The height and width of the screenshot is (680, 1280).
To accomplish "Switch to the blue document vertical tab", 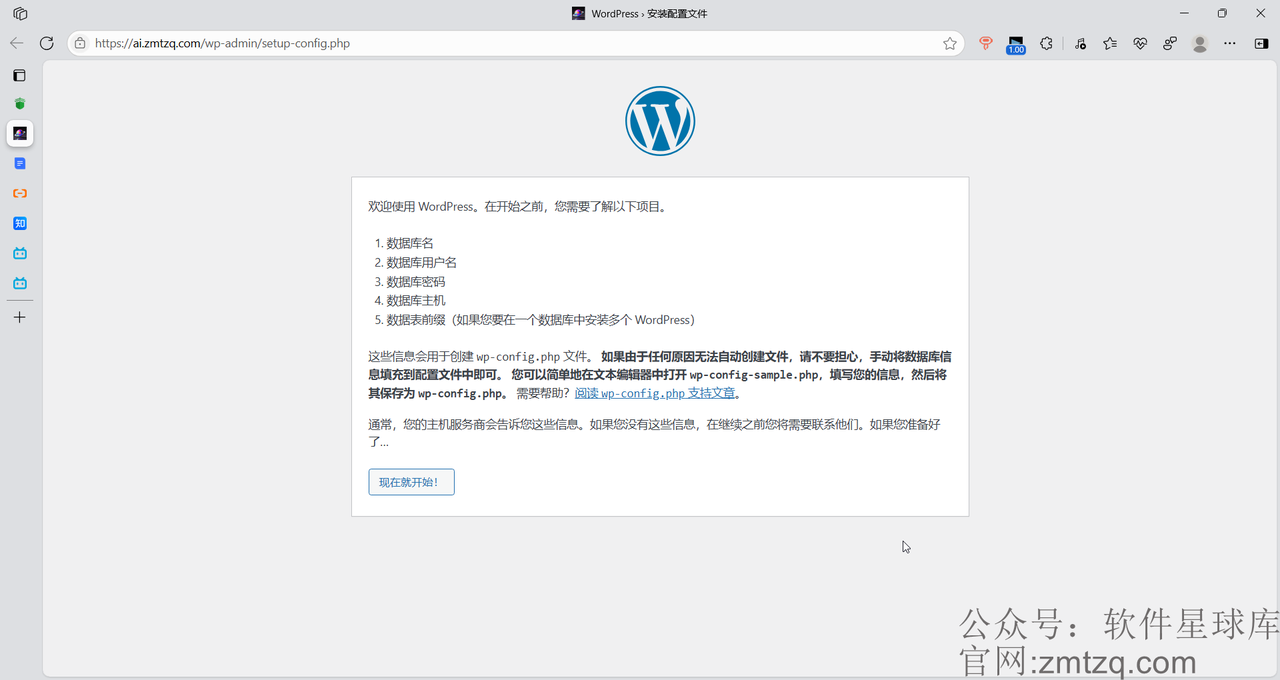I will (19, 163).
